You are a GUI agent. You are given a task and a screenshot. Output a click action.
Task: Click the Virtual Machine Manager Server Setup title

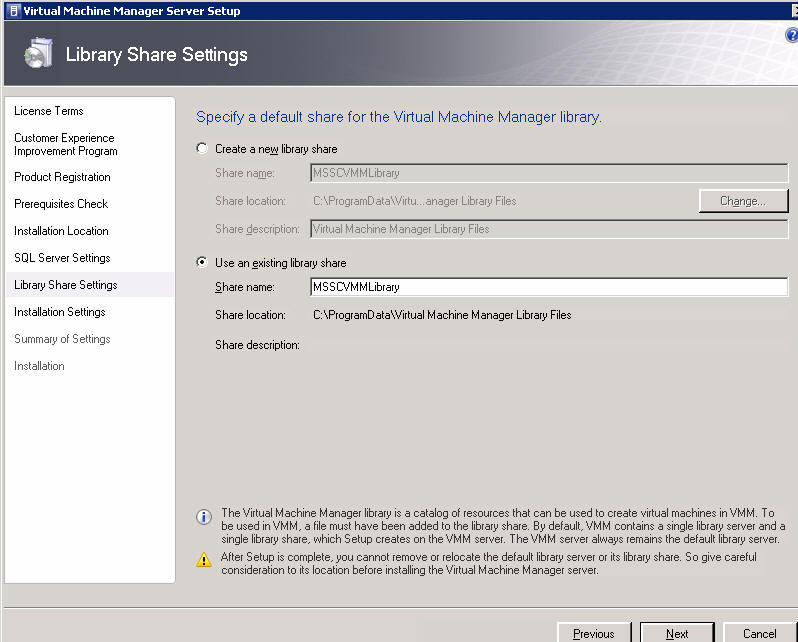[x=132, y=11]
